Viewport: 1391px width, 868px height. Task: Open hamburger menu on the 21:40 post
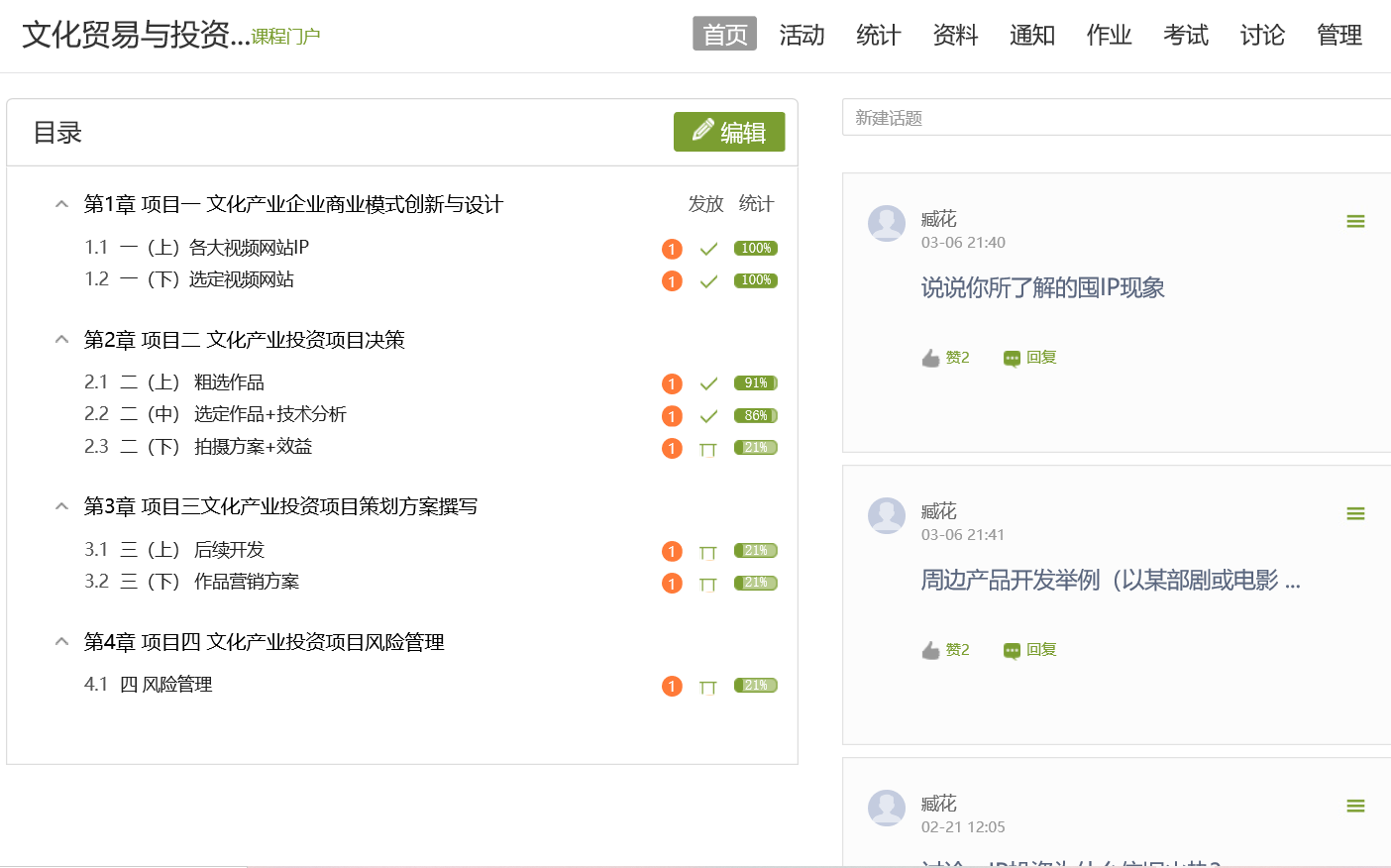click(x=1355, y=222)
